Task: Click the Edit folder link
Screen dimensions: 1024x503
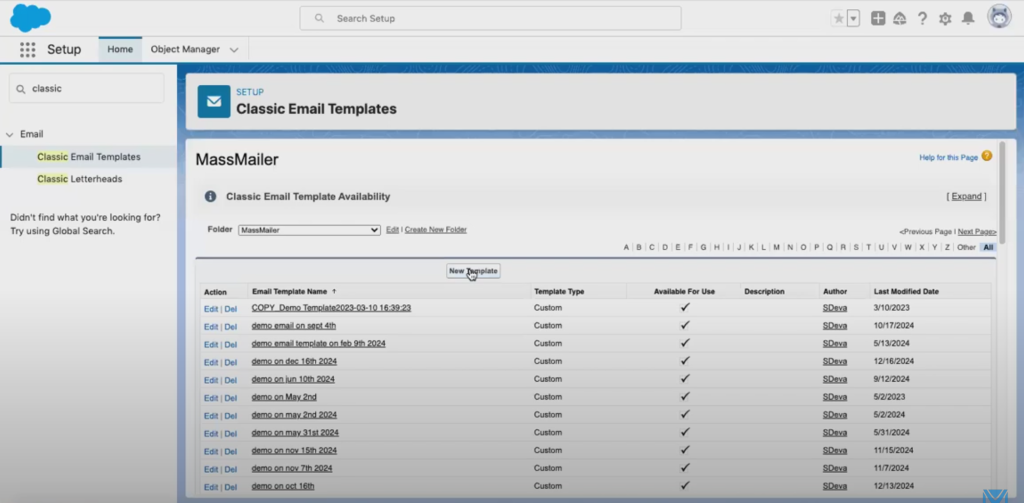Action: coord(392,230)
